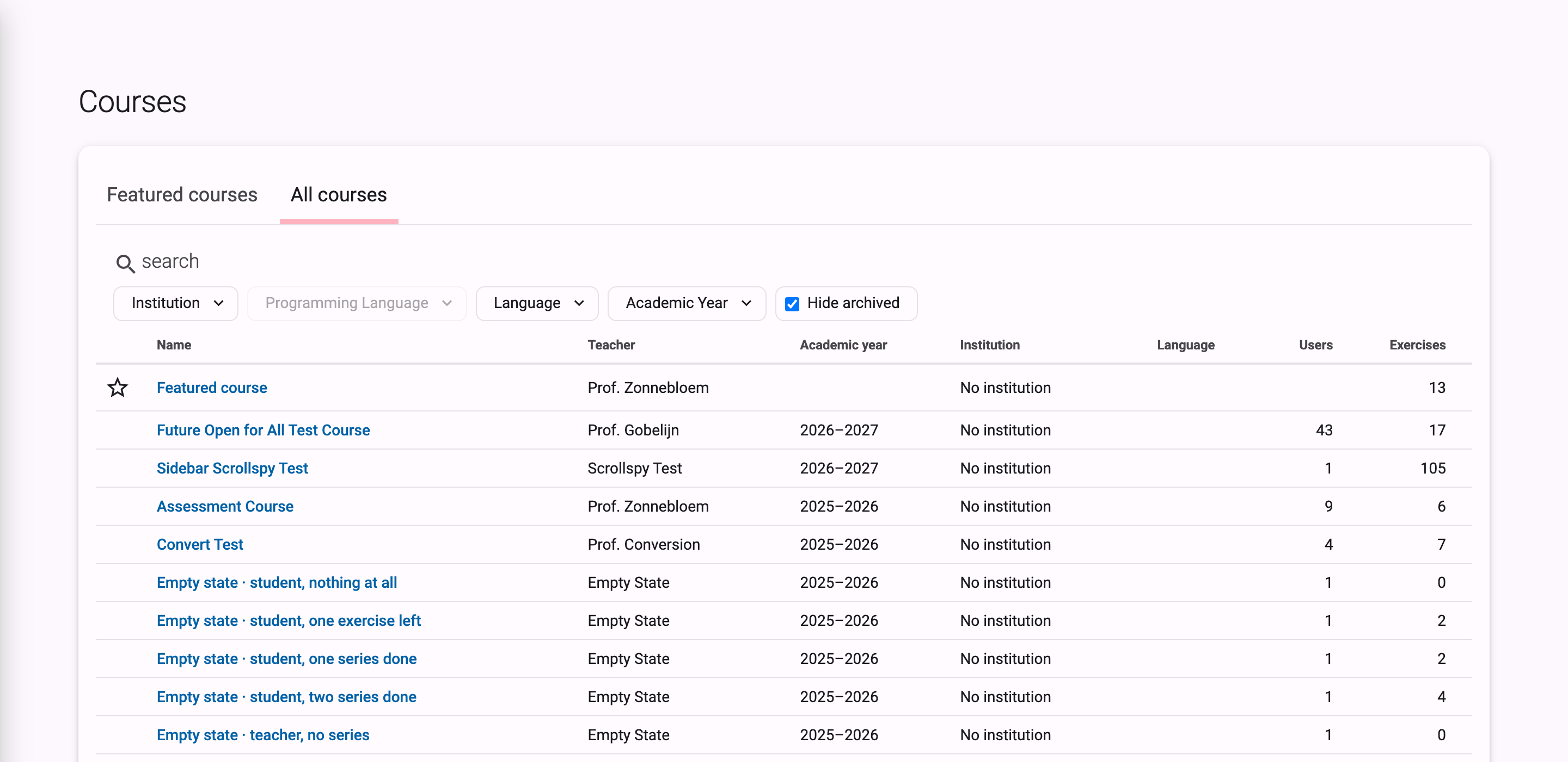The height and width of the screenshot is (762, 1568).
Task: Open Future Open for All Test Course
Action: click(264, 431)
